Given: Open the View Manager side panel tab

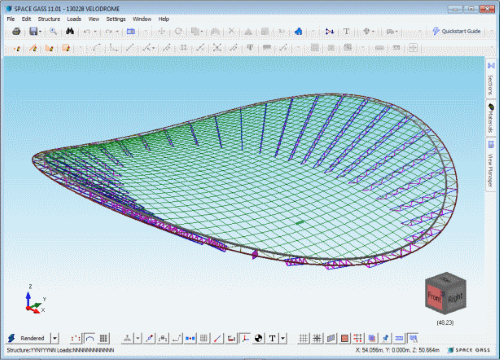Looking at the screenshot, I should tap(490, 164).
